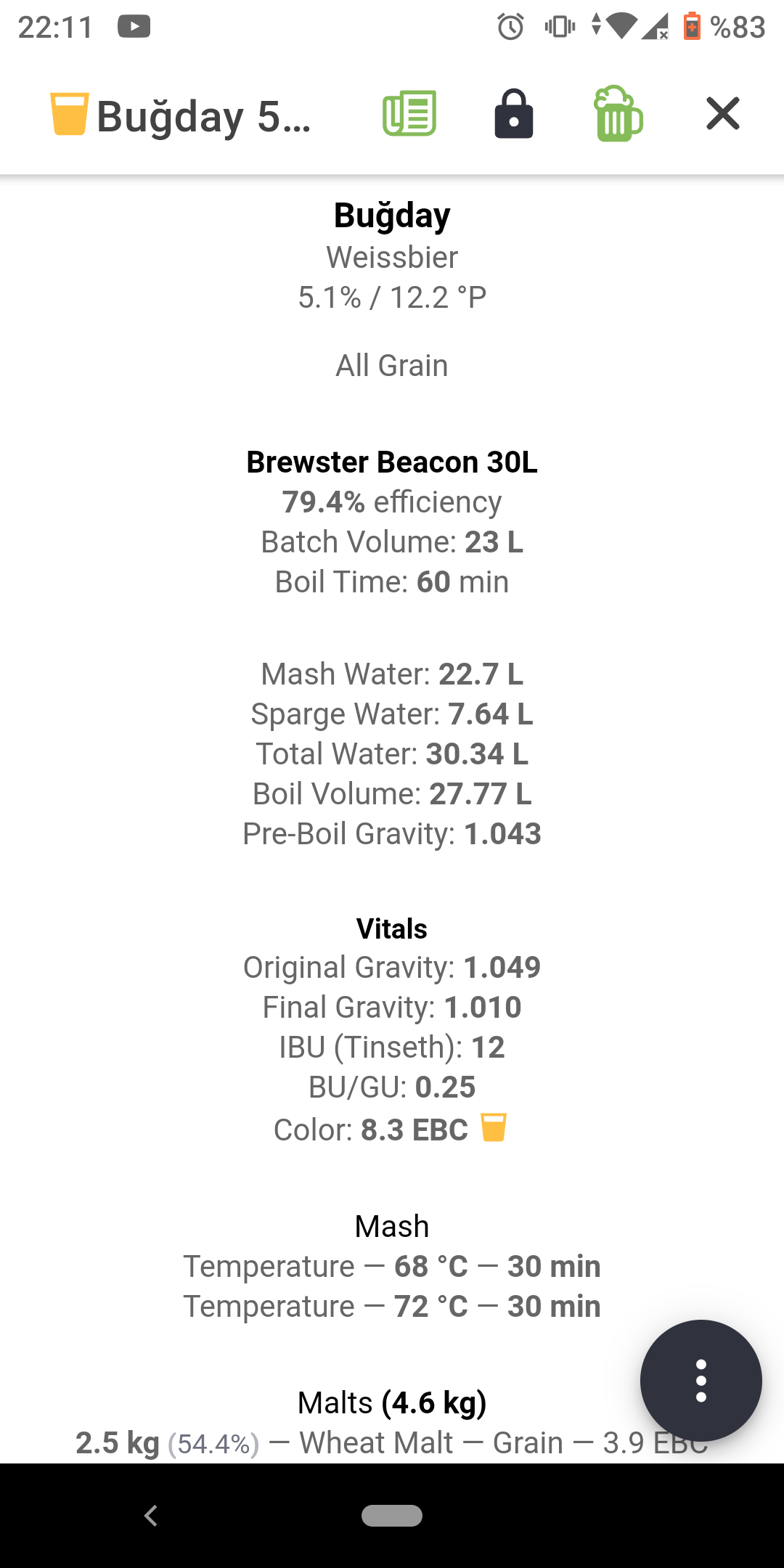Tap the 68 °C mash step line
Screen dimensions: 784x1568
[392, 1267]
